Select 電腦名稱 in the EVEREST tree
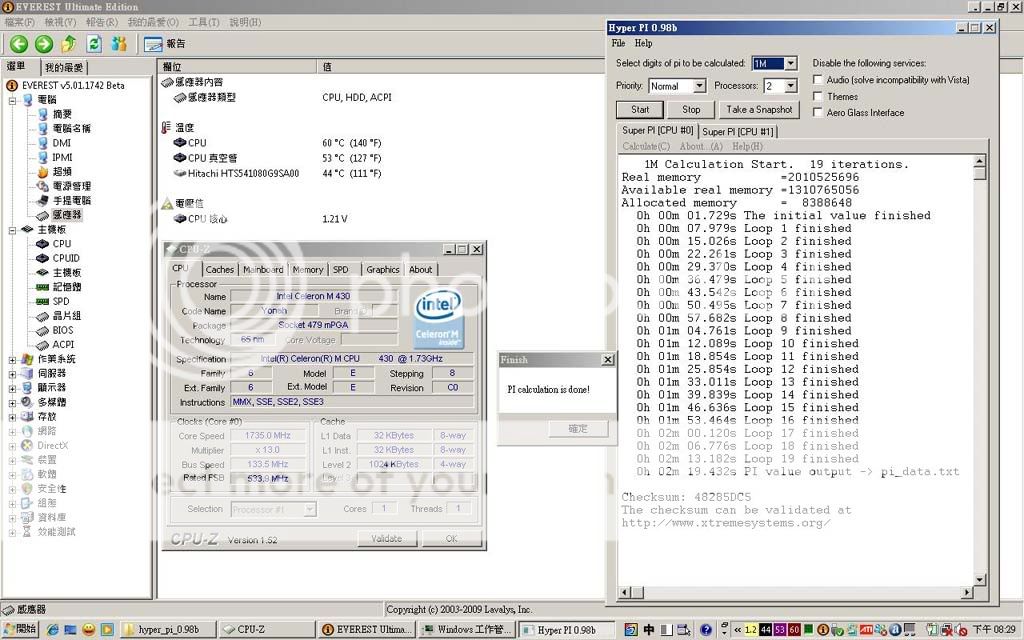Image resolution: width=1024 pixels, height=640 pixels. pos(71,128)
